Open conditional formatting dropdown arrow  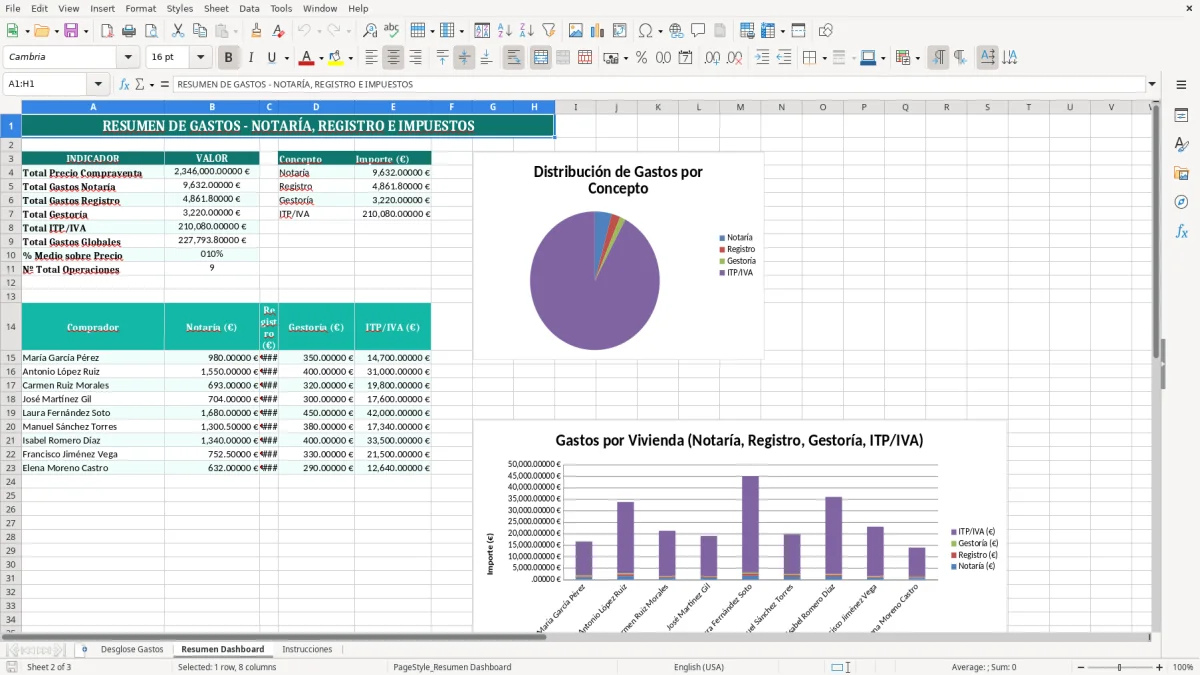(x=917, y=58)
